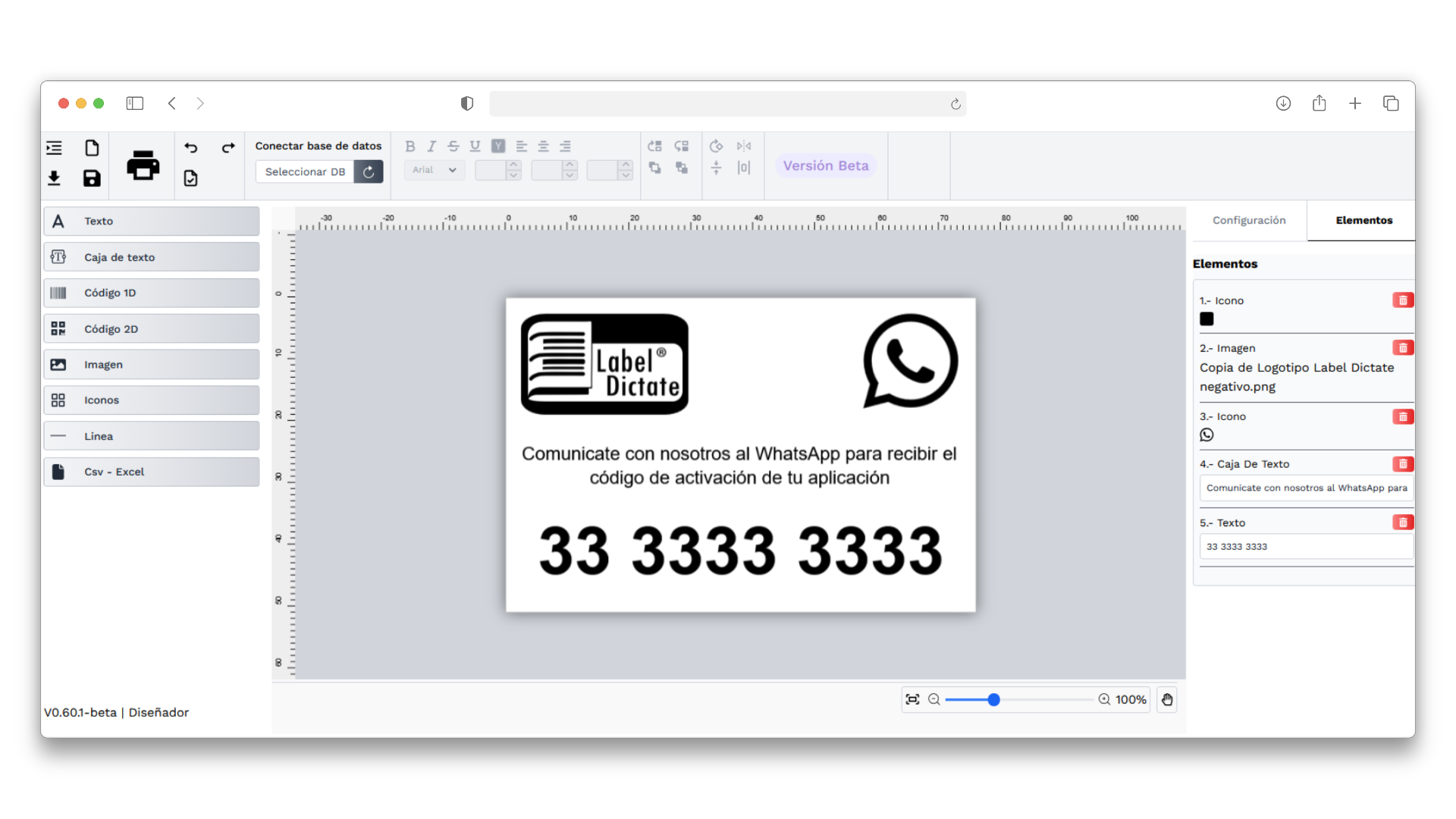Open the Elementos tab

1363,220
